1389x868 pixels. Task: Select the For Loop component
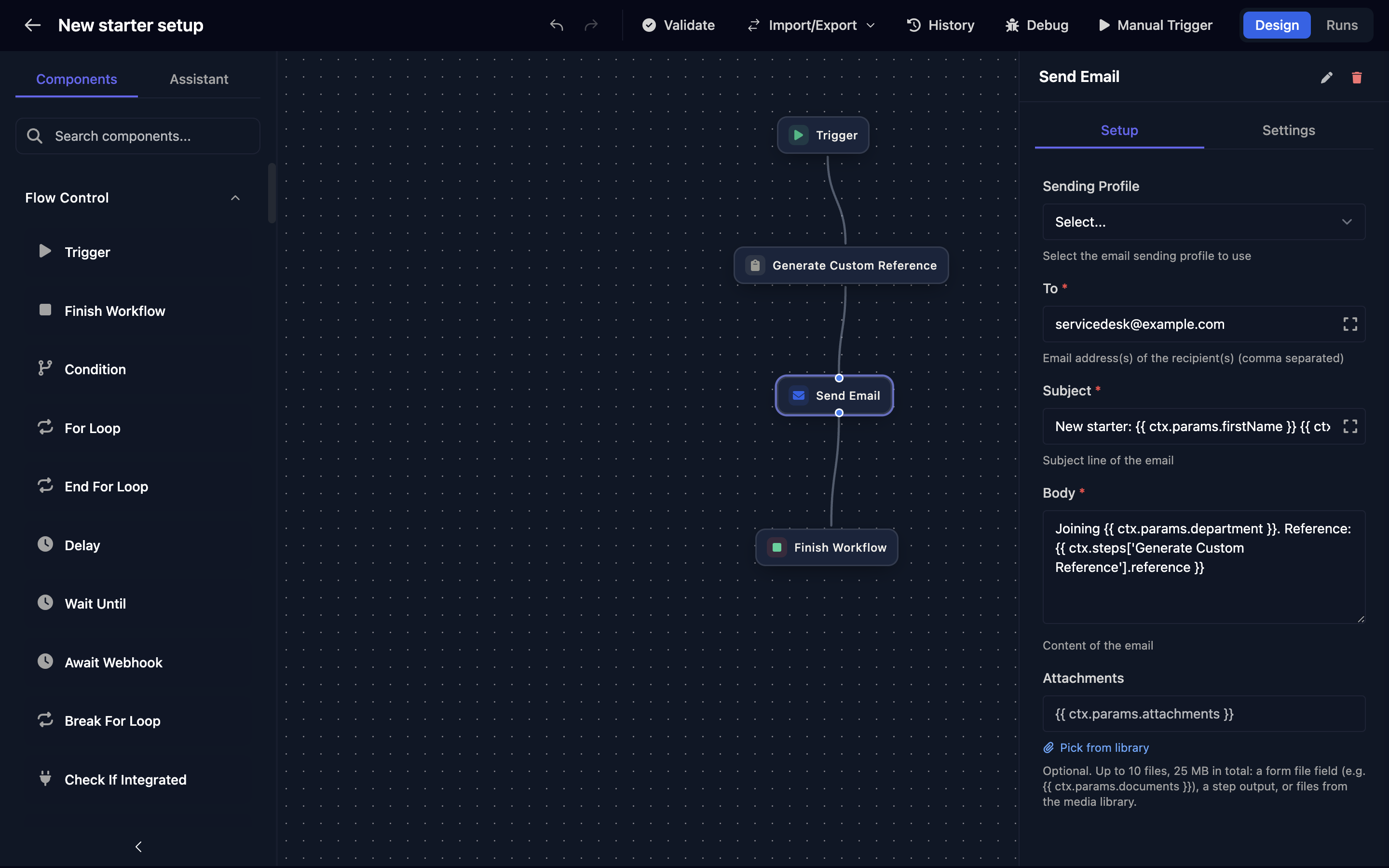point(138,428)
